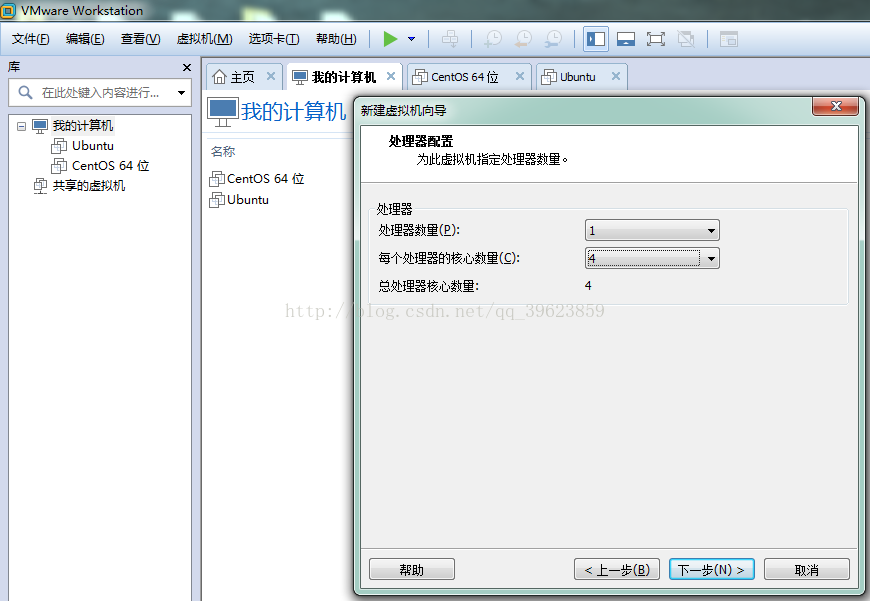Open the 帮助(H) menu
Image resolution: width=870 pixels, height=601 pixels.
point(336,39)
